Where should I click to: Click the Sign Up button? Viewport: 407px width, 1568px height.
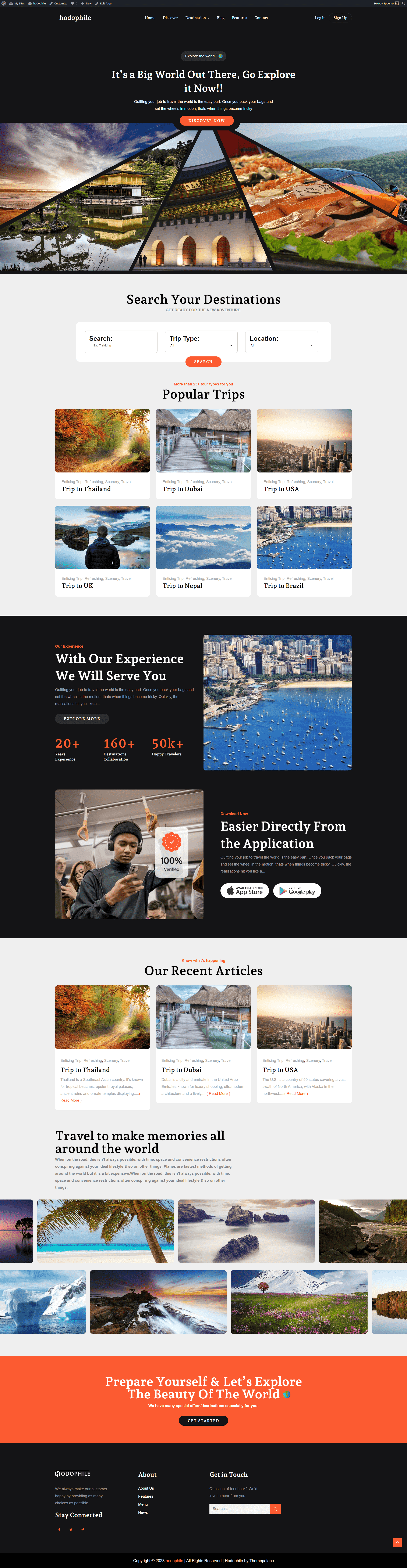[x=340, y=18]
